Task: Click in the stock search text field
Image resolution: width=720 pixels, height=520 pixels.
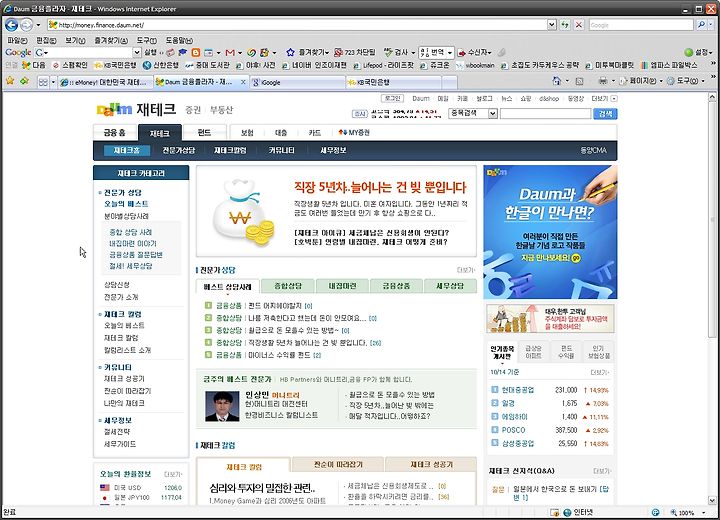Action: pyautogui.click(x=545, y=113)
